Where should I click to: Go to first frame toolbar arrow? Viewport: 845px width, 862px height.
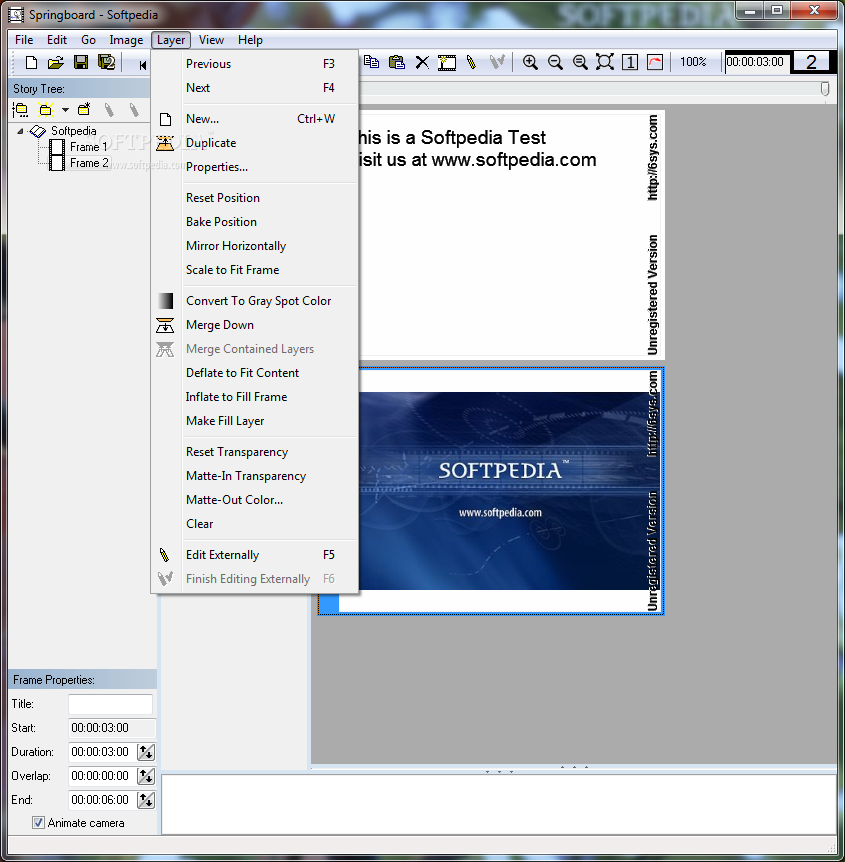[x=142, y=65]
